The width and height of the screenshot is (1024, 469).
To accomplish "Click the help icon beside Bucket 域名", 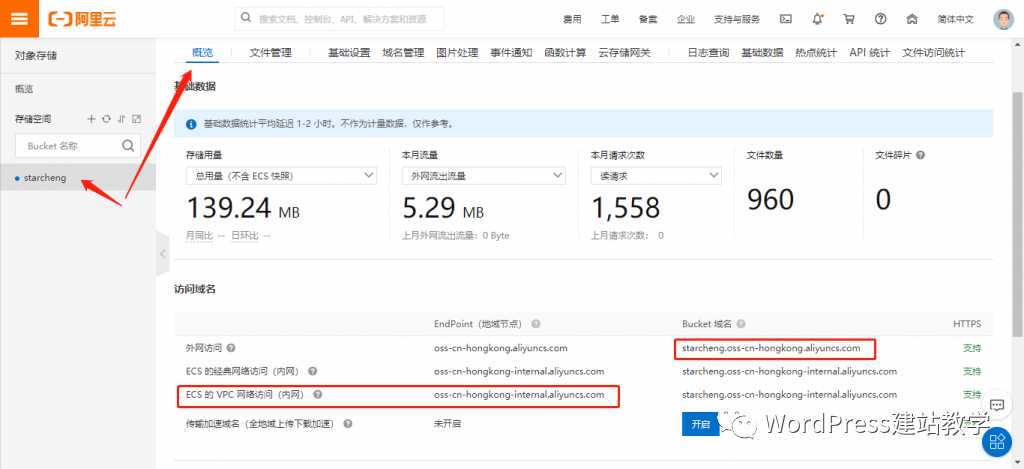I will tap(741, 324).
